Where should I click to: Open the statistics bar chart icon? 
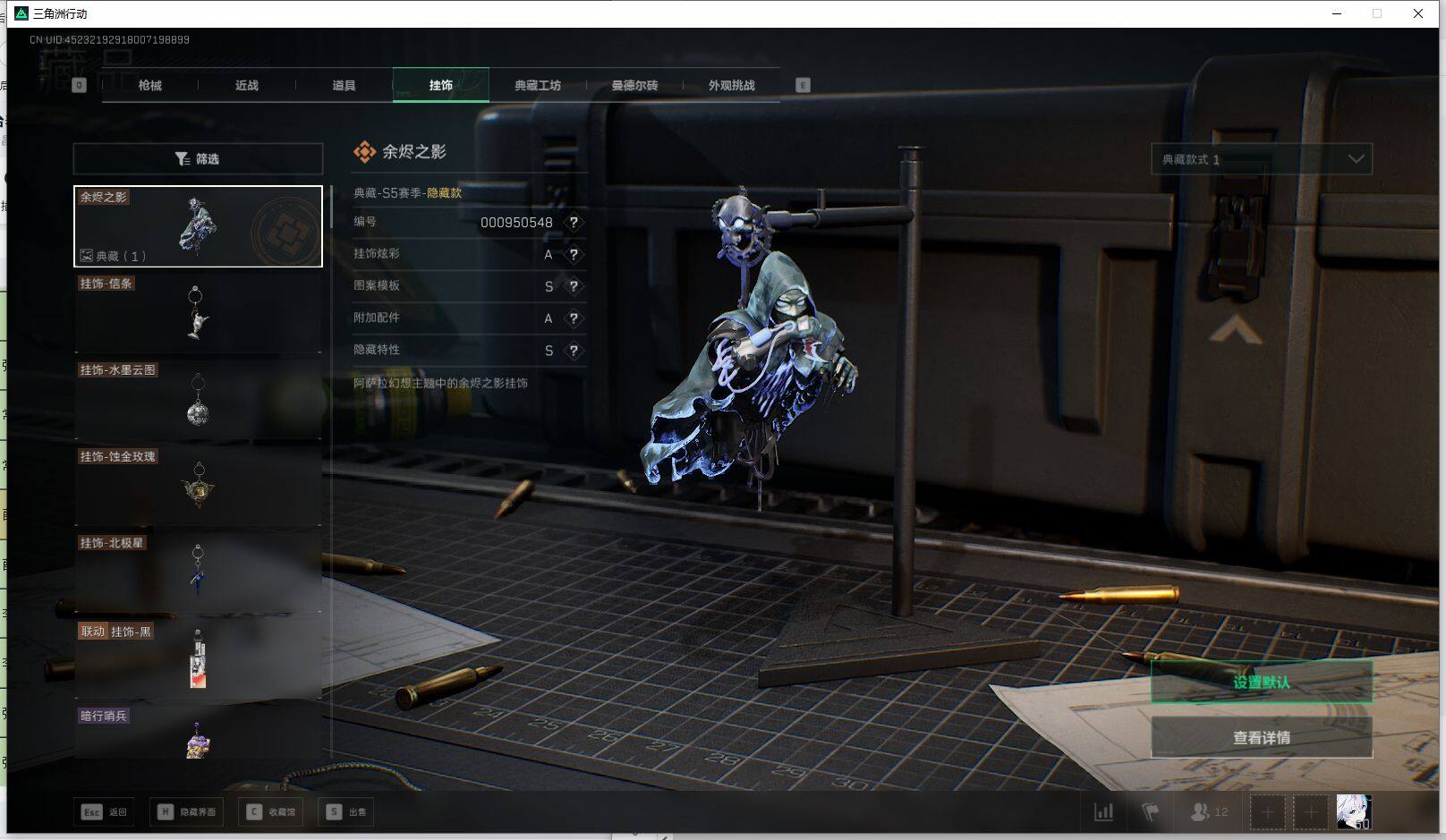(1104, 812)
